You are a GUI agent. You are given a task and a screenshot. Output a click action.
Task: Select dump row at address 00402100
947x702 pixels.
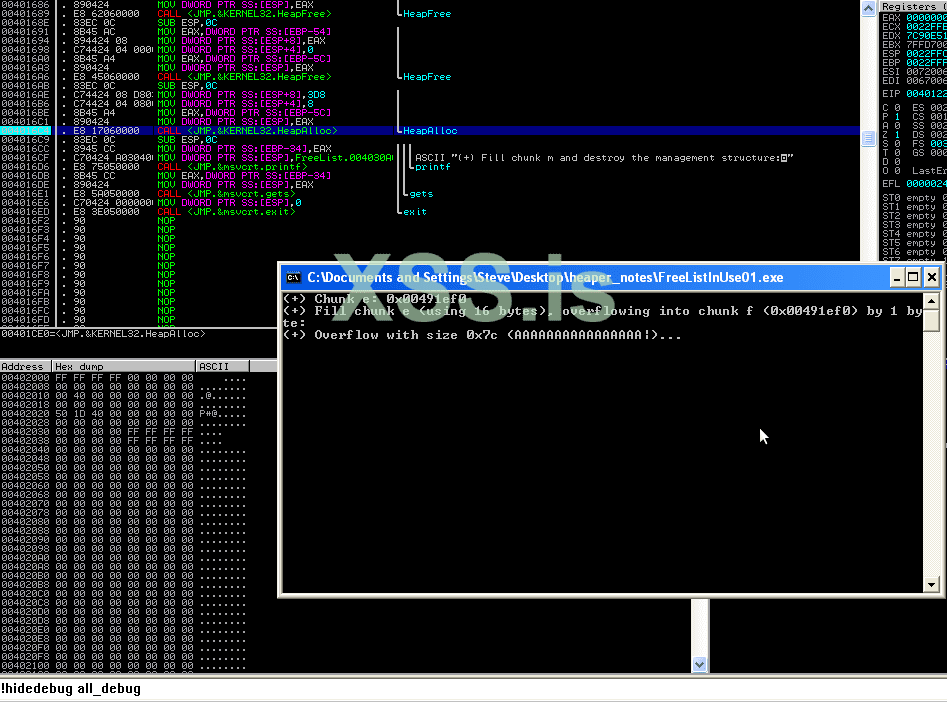(124, 666)
